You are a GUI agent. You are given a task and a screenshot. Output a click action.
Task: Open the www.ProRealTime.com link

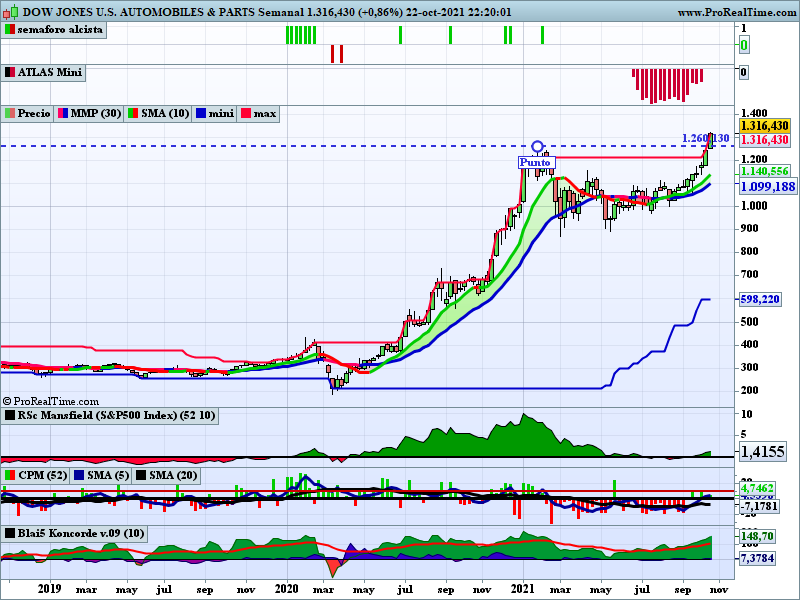[x=737, y=12]
